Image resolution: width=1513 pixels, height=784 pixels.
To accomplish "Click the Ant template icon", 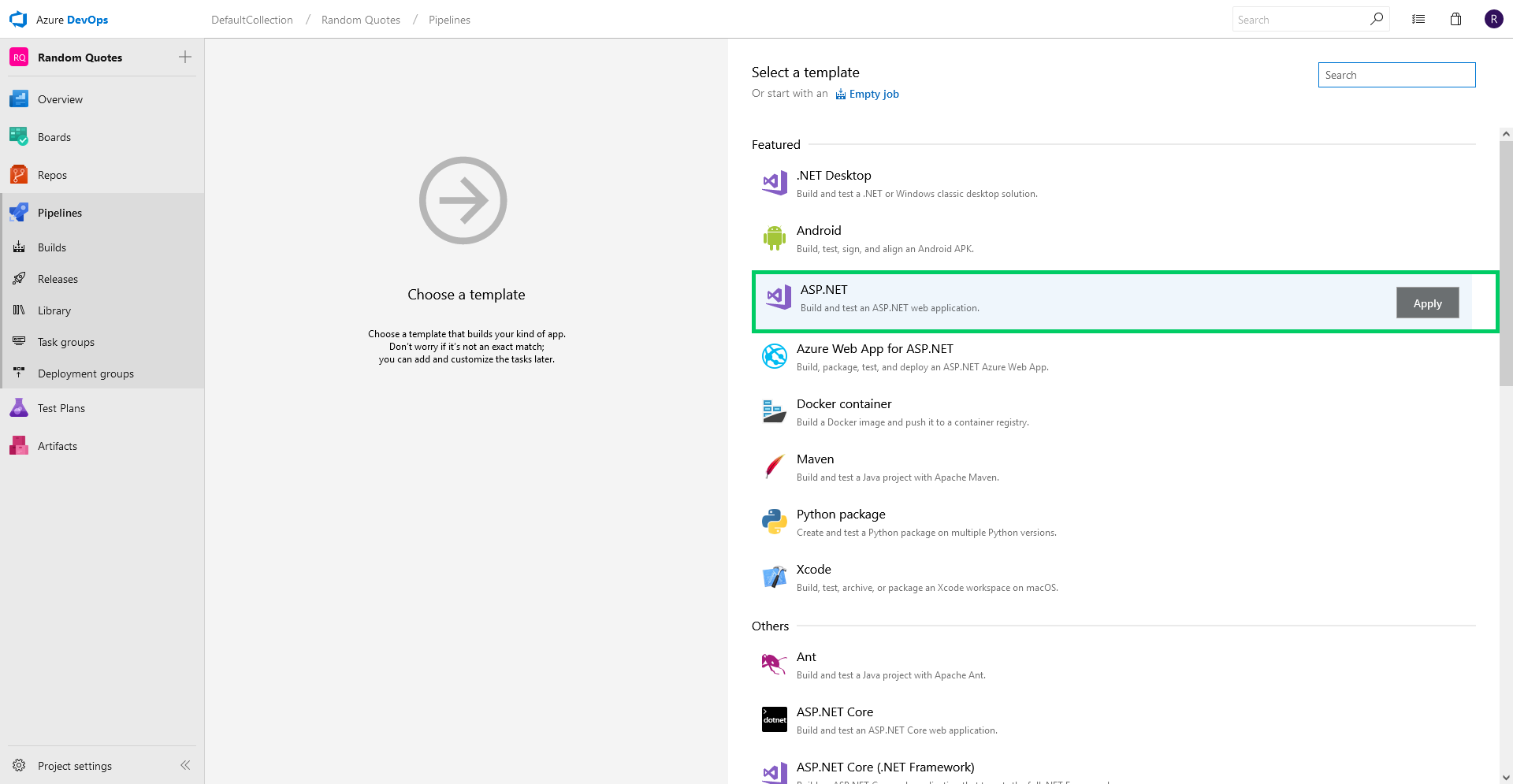I will [775, 665].
